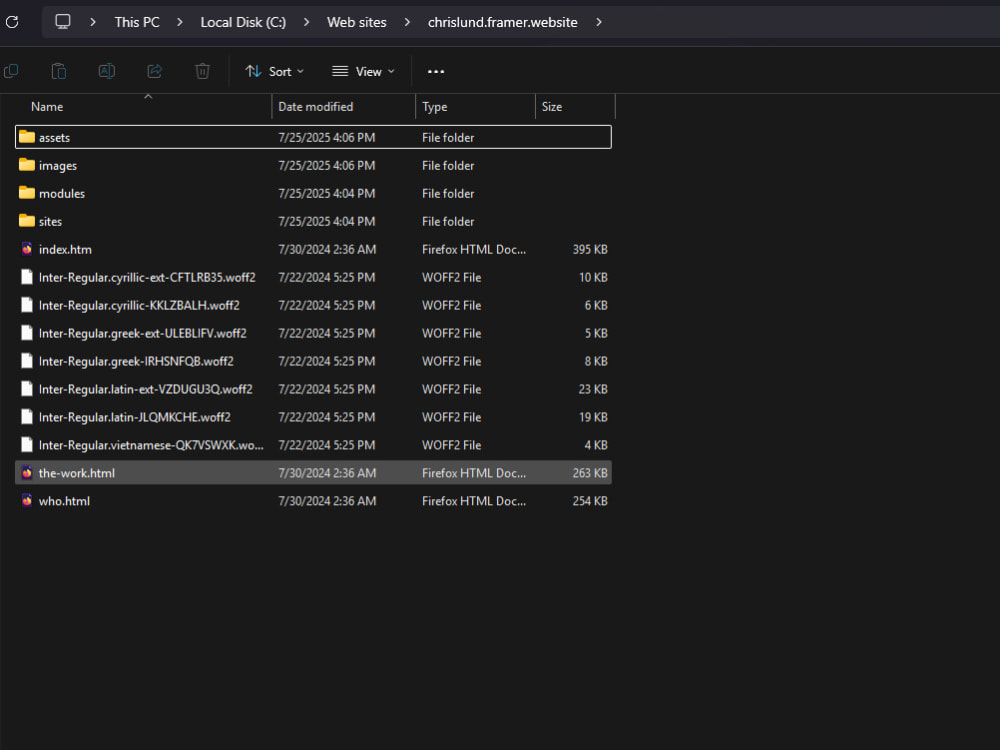
Task: Click the file icon of Inter-Regular.latin-JLQMKCHE.woff2
Action: pos(27,417)
